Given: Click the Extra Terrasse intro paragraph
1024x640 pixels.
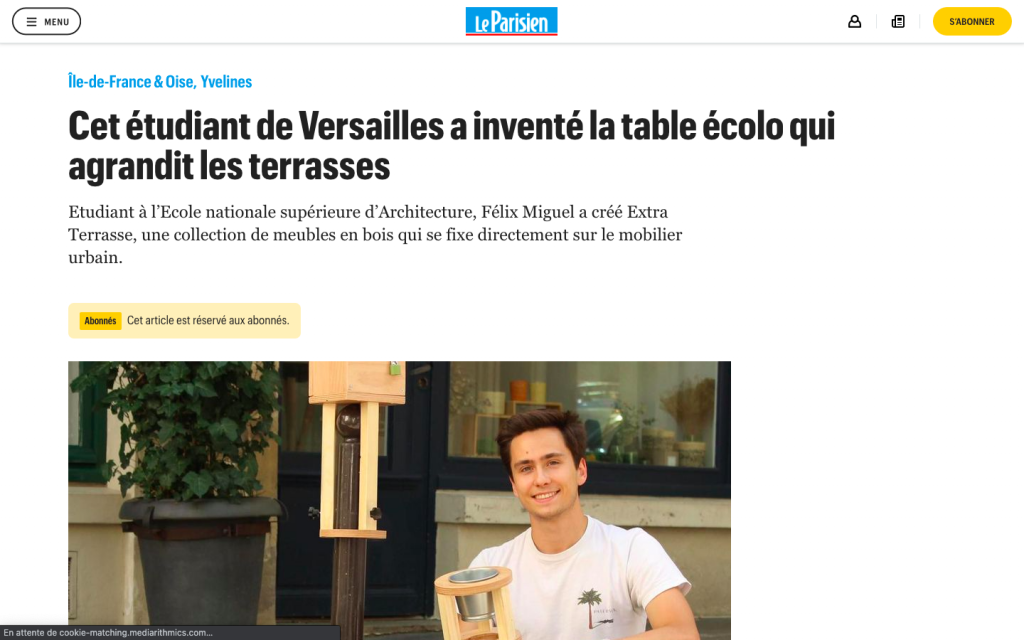Looking at the screenshot, I should tap(375, 234).
